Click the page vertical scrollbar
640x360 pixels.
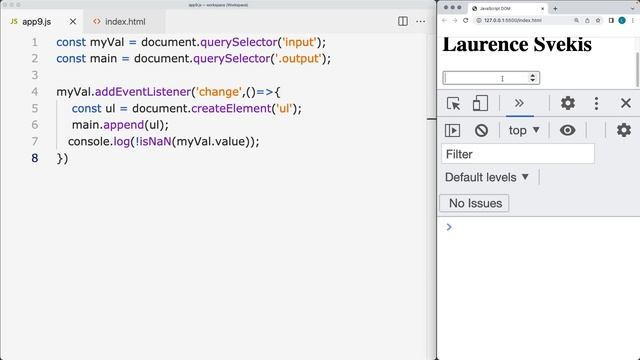(637, 69)
